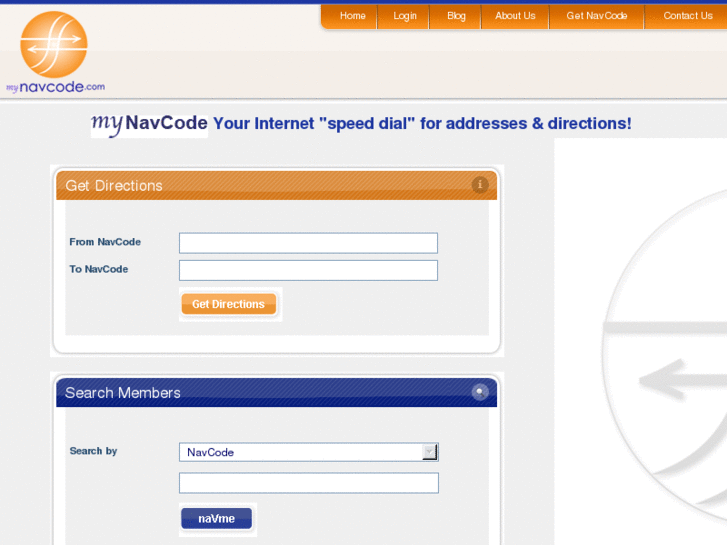This screenshot has width=727, height=545.
Task: Click the "To NavCode" label
Action: [x=98, y=269]
